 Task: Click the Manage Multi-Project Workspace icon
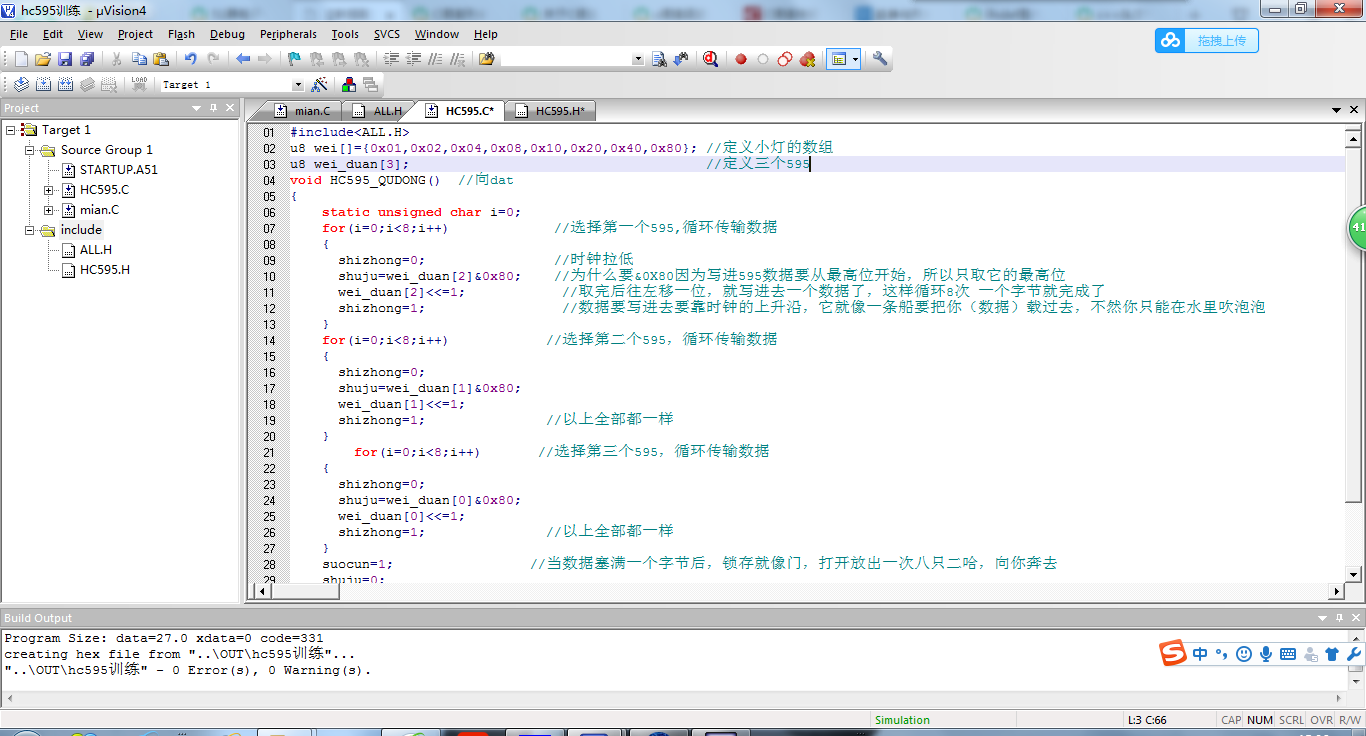click(x=371, y=85)
